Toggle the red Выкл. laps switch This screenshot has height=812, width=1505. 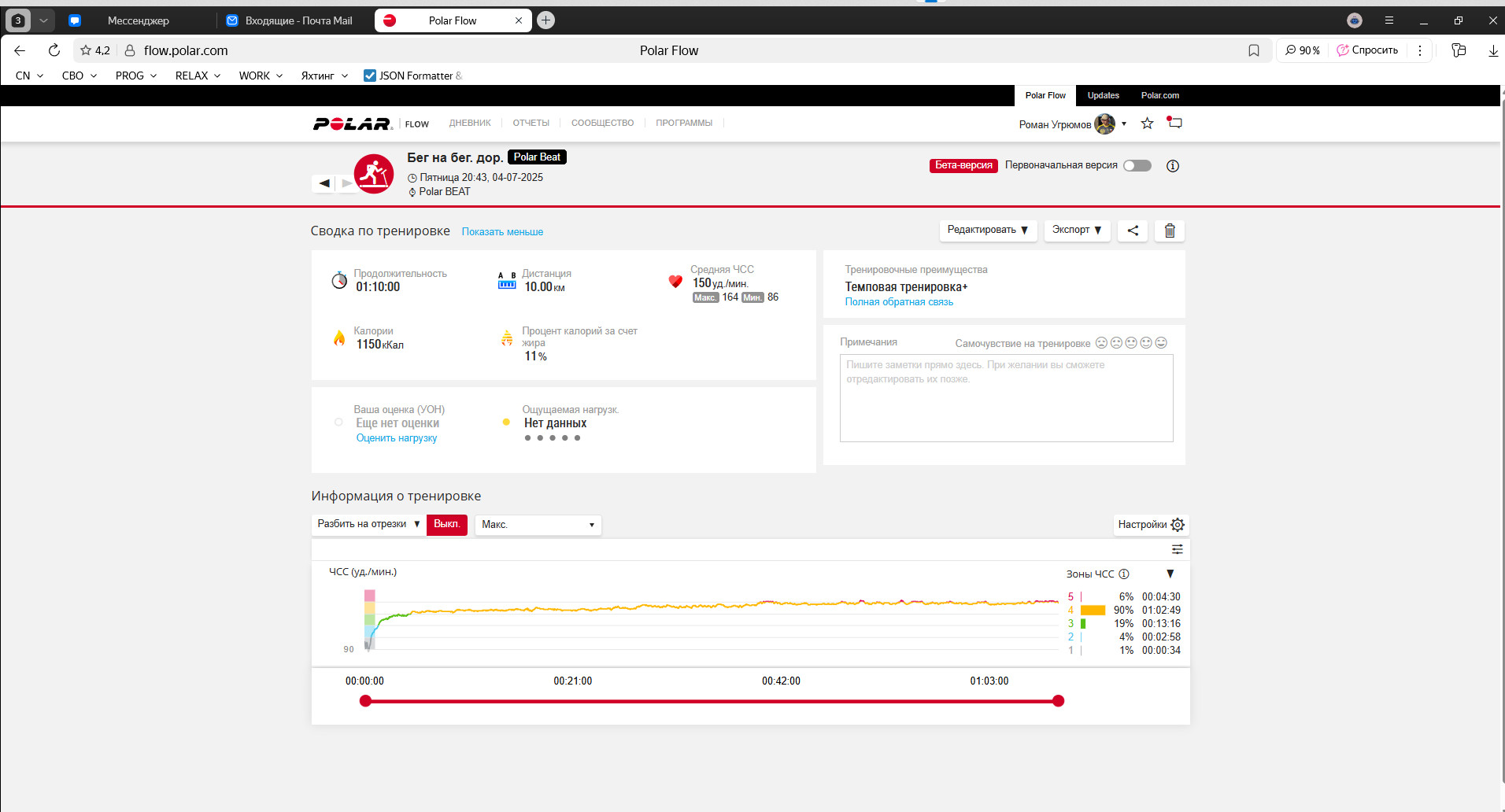pyautogui.click(x=447, y=525)
